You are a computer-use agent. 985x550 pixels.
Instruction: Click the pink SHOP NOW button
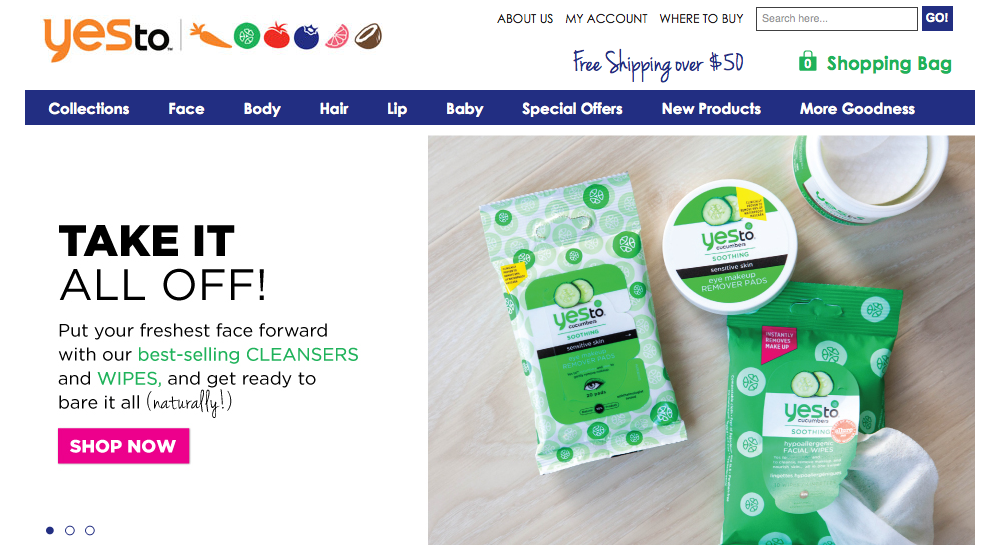click(123, 446)
